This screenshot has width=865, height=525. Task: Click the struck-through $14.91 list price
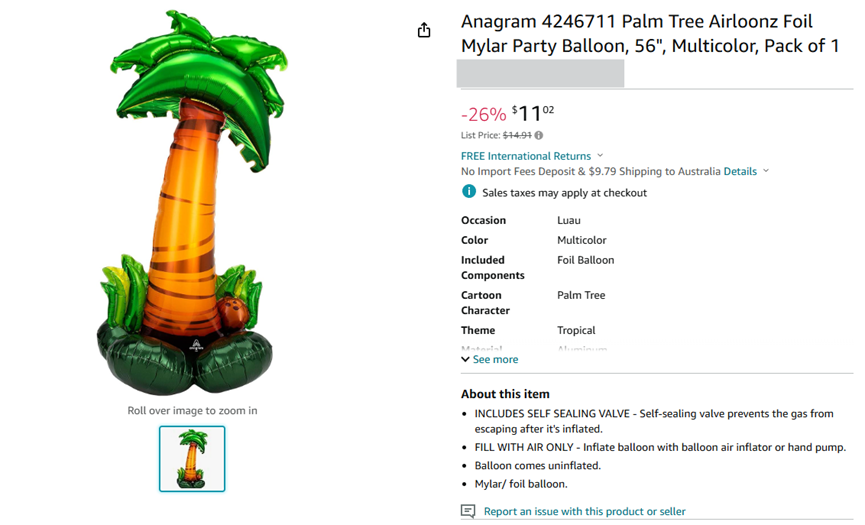coord(517,135)
